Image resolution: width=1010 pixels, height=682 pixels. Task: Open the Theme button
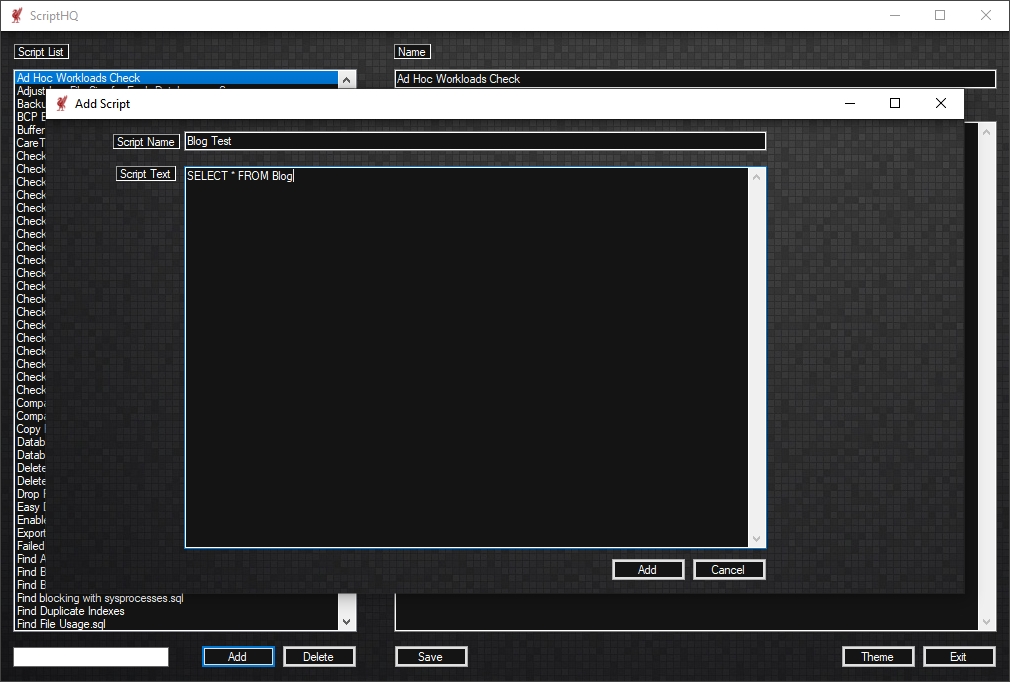pos(877,657)
